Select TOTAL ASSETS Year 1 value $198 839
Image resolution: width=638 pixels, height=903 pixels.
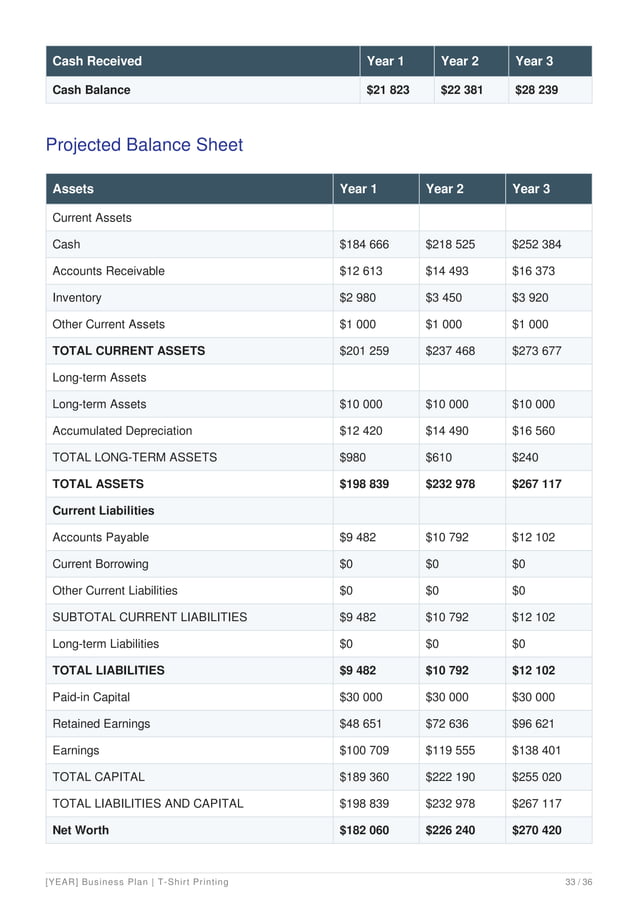[364, 484]
